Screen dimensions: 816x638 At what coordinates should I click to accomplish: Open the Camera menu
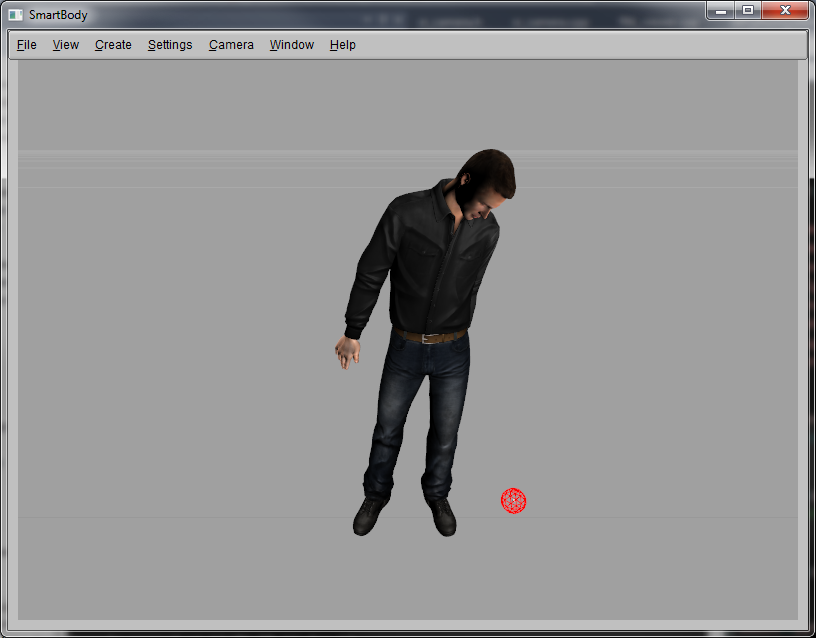(x=231, y=45)
